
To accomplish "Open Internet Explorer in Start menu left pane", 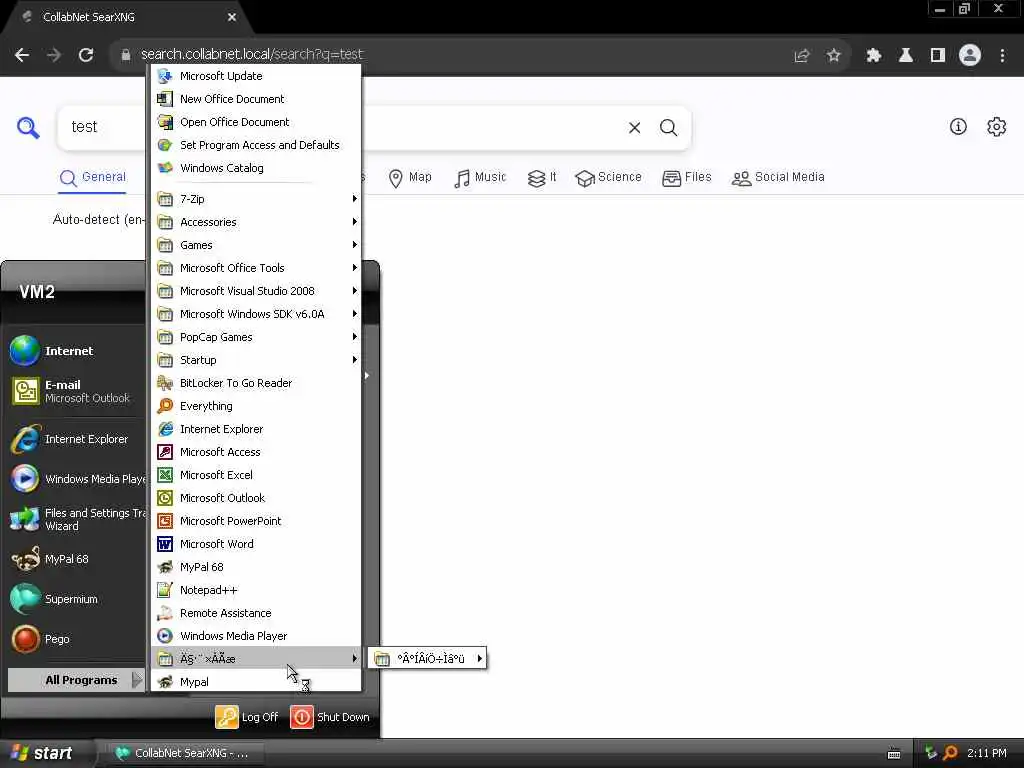I will [76, 439].
